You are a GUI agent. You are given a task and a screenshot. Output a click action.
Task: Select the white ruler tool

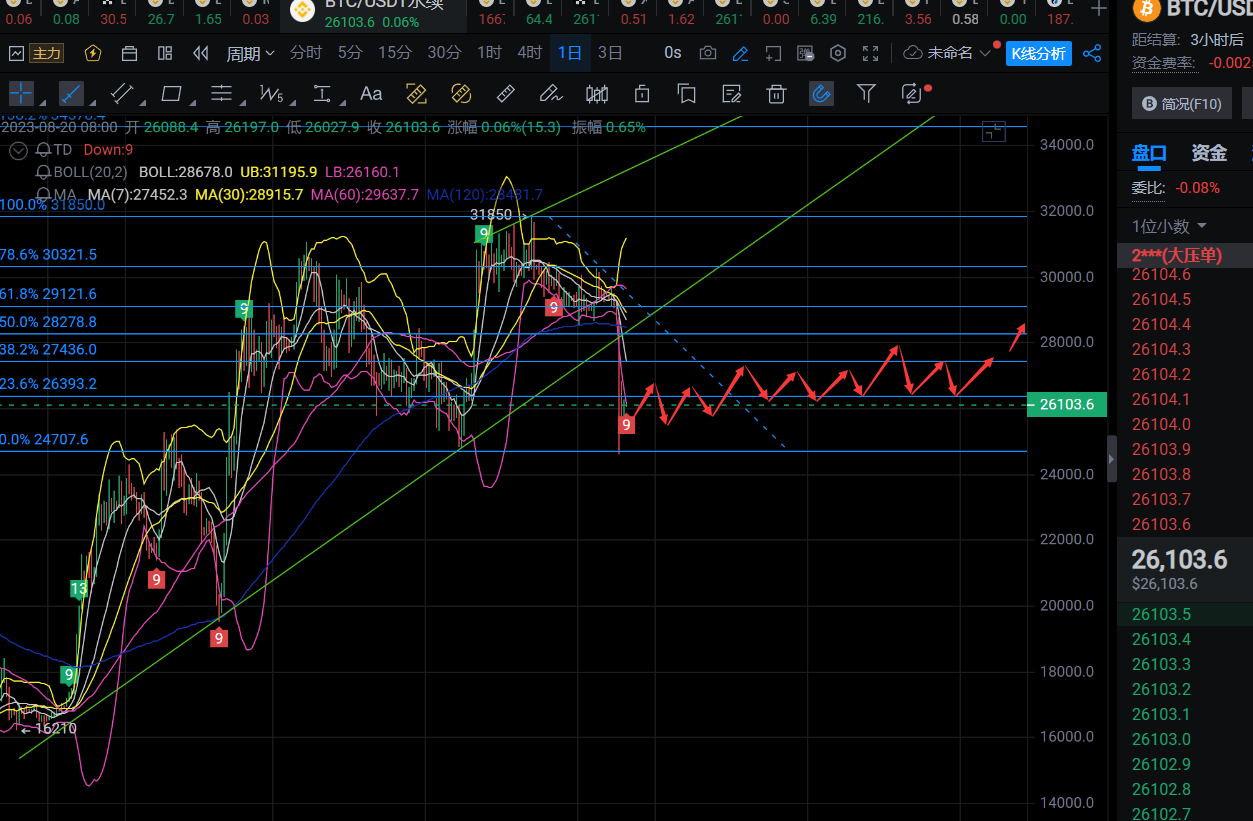506,94
